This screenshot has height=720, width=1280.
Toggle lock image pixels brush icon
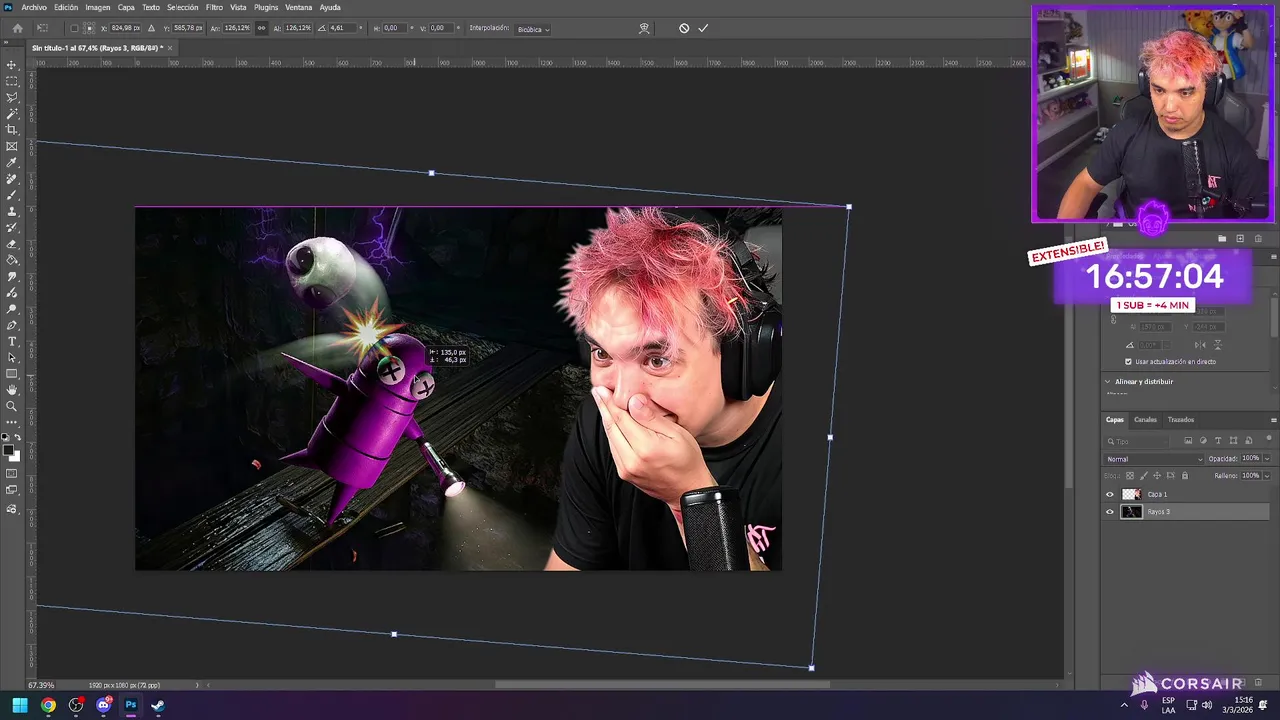[x=1143, y=476]
